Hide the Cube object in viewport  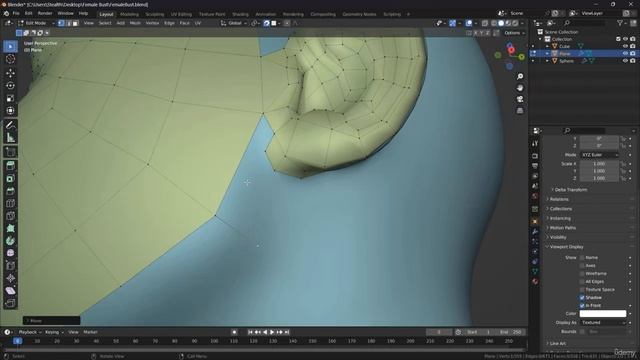click(625, 46)
